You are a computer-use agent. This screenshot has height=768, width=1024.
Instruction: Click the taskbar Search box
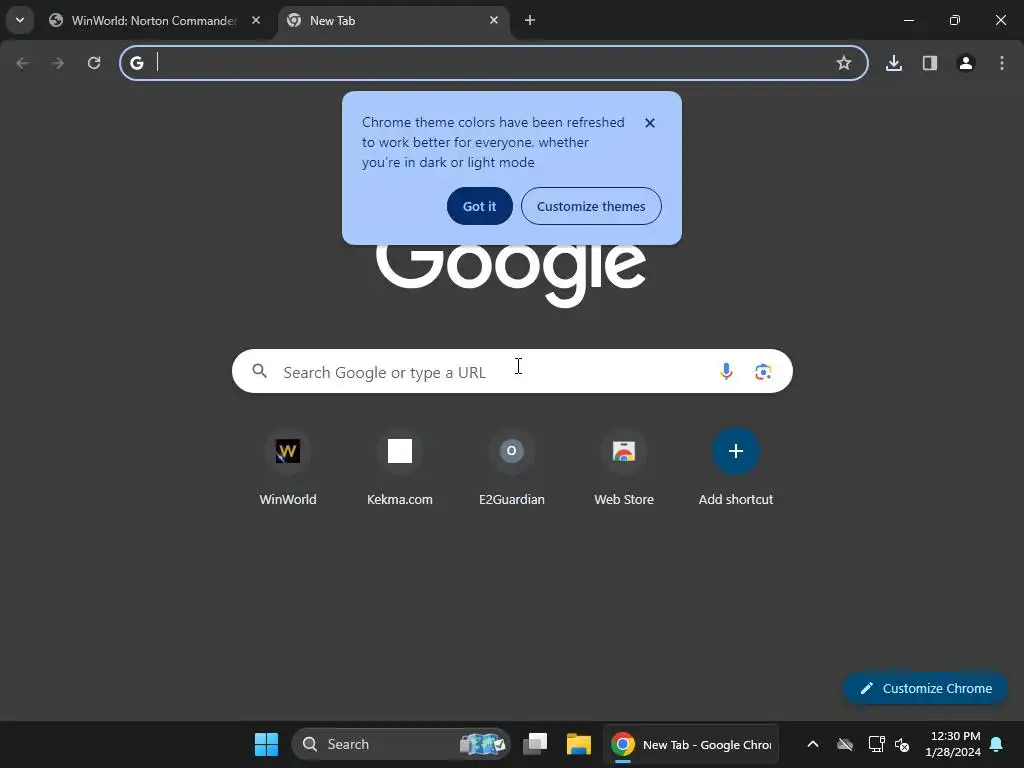(401, 744)
